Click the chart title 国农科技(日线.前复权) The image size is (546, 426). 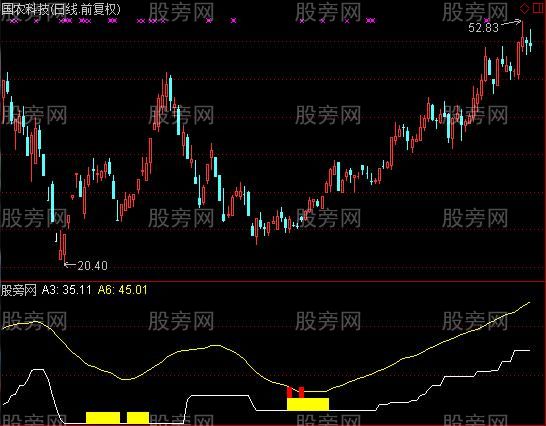(61, 9)
